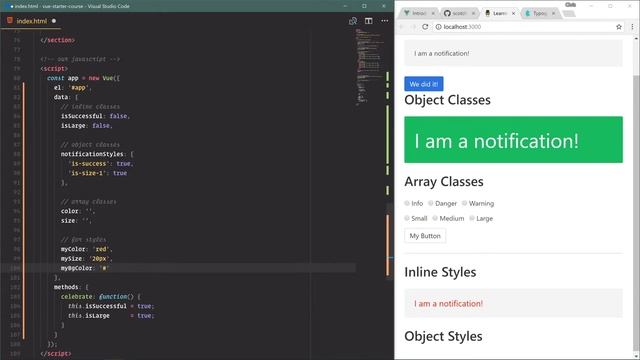
Task: Click the Array Classes heading
Action: (444, 182)
